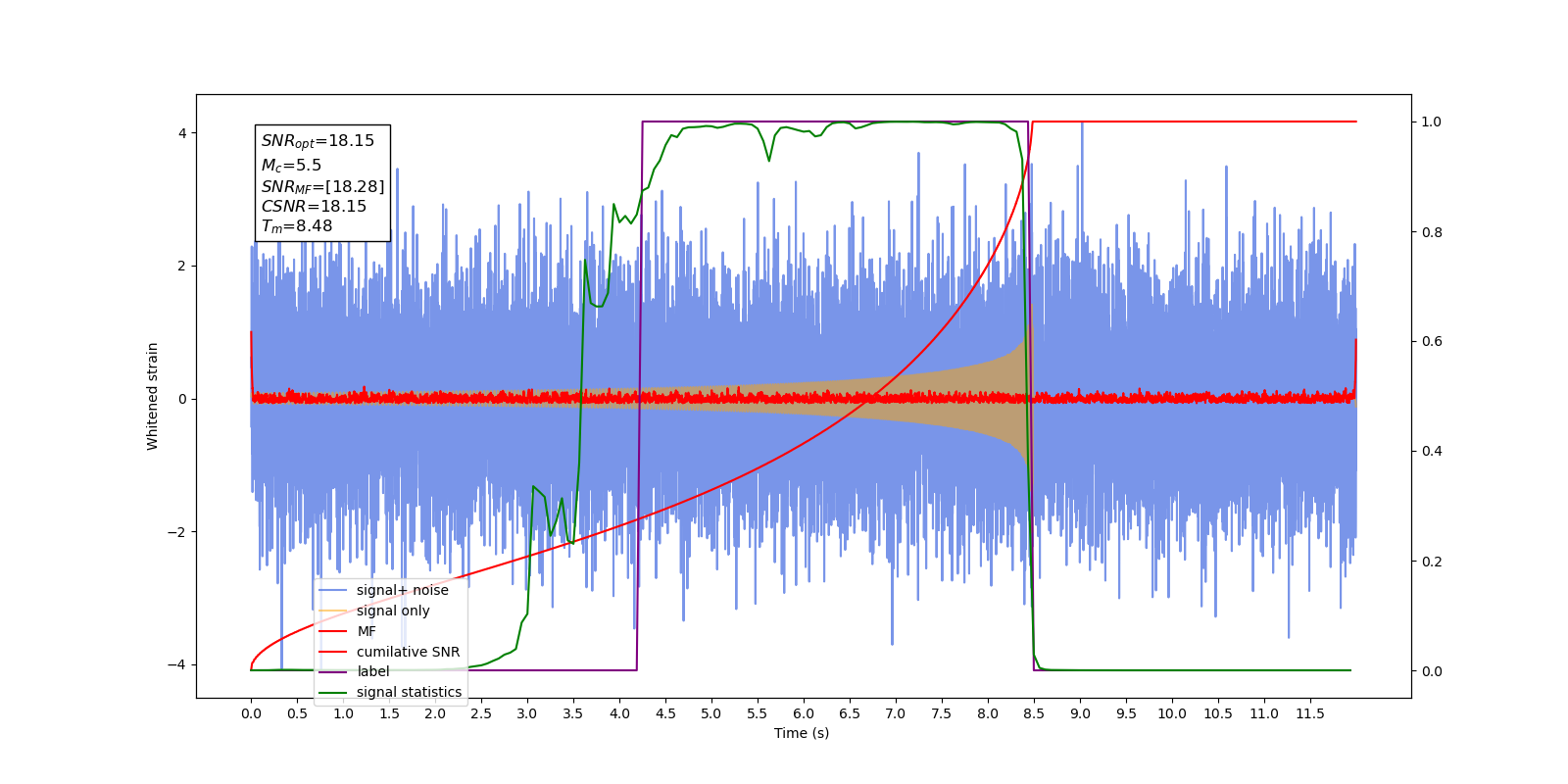Click the 'Whitened strain' y-axis label

152,396
